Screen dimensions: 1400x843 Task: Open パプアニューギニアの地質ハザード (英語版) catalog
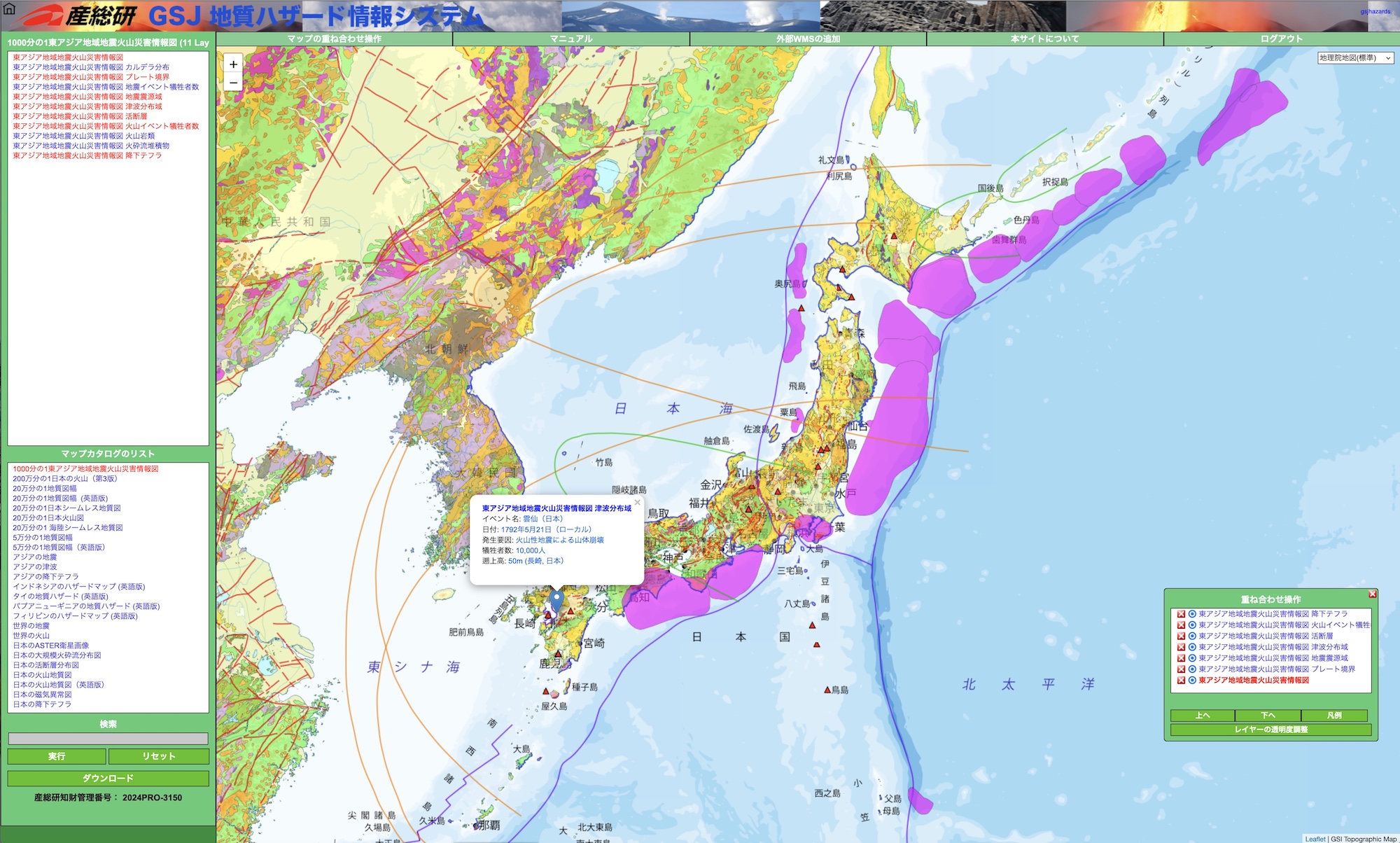[86, 606]
